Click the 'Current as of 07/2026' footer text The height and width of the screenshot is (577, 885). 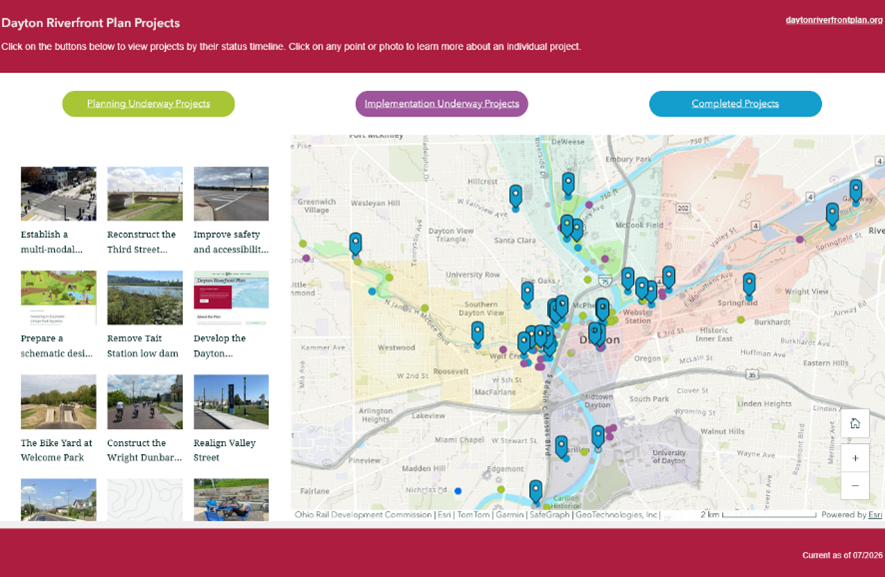point(842,555)
